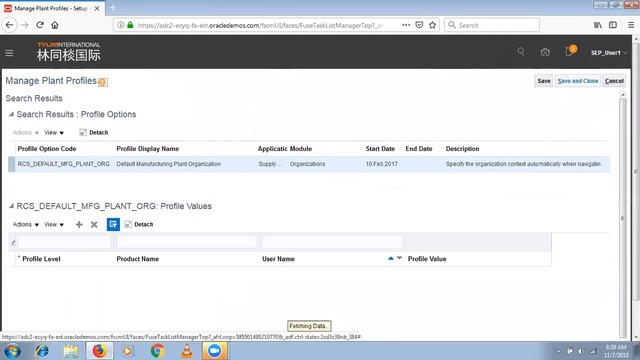
Task: Open Internet Explorer from the taskbar
Action: pyautogui.click(x=42, y=351)
